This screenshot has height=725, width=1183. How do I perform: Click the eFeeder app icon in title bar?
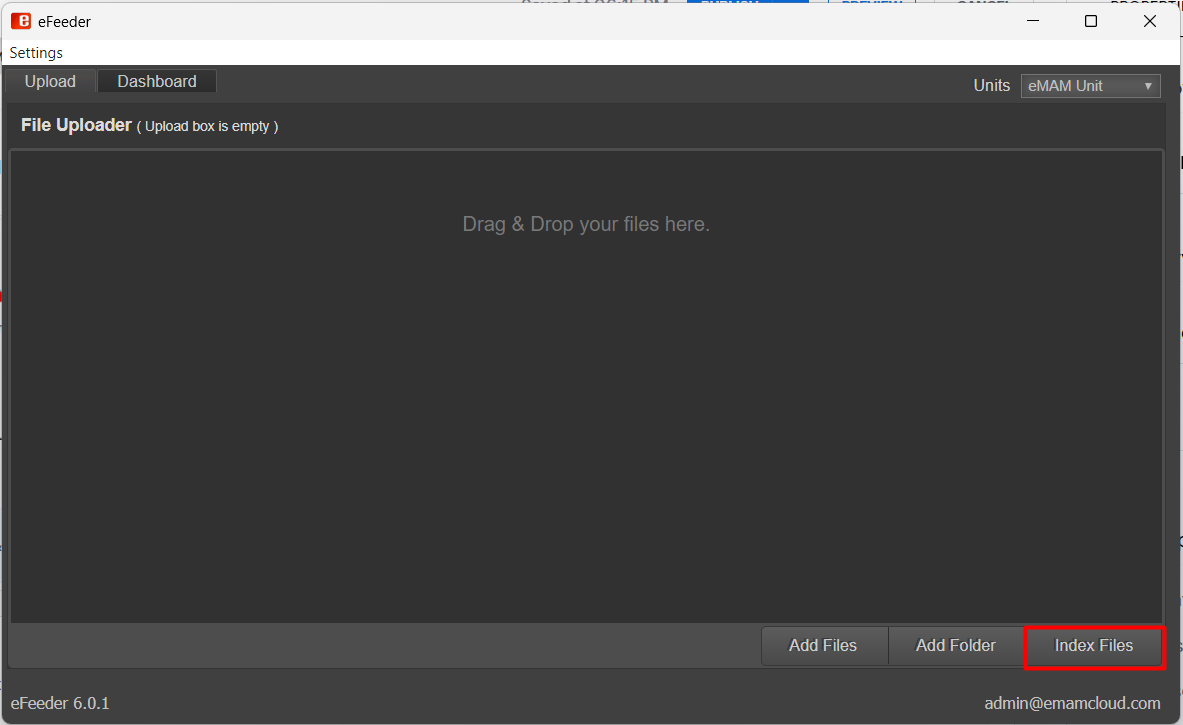[20, 21]
